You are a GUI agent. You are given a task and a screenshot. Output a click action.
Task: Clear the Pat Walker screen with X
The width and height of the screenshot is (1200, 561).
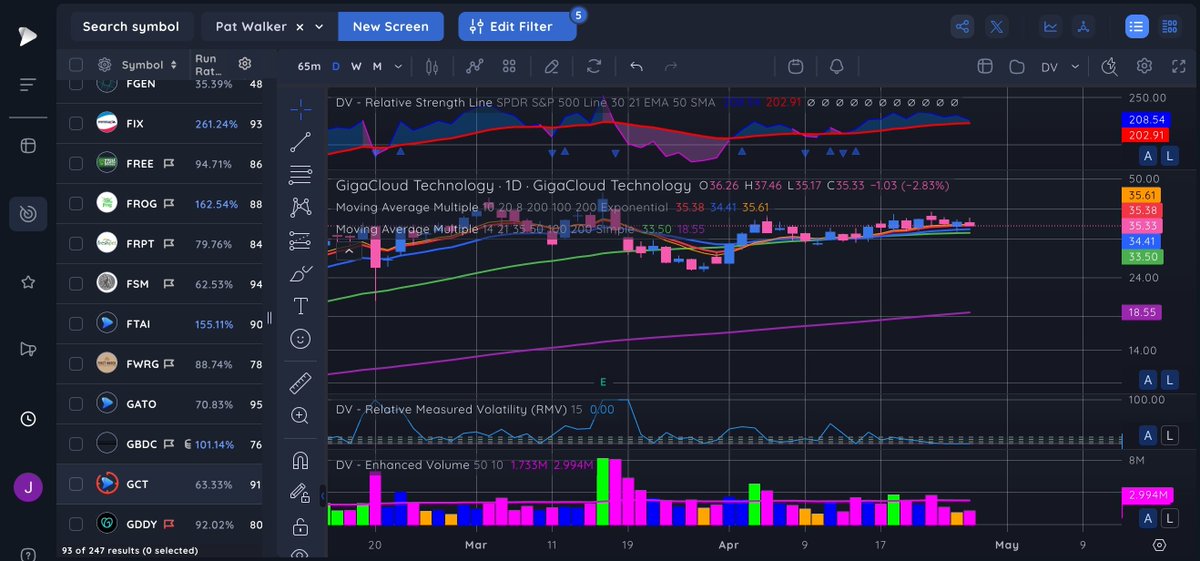(302, 27)
